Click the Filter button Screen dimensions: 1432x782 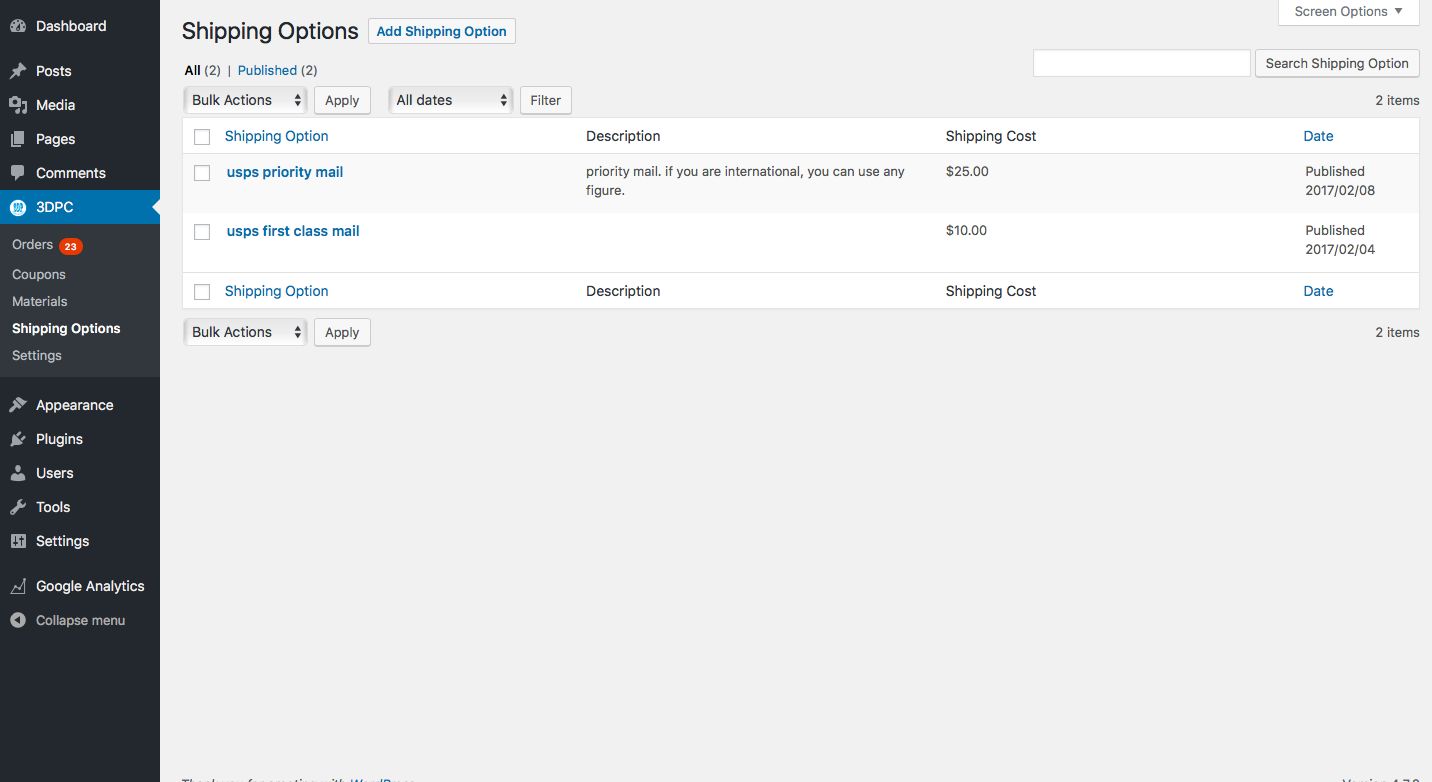pos(545,100)
